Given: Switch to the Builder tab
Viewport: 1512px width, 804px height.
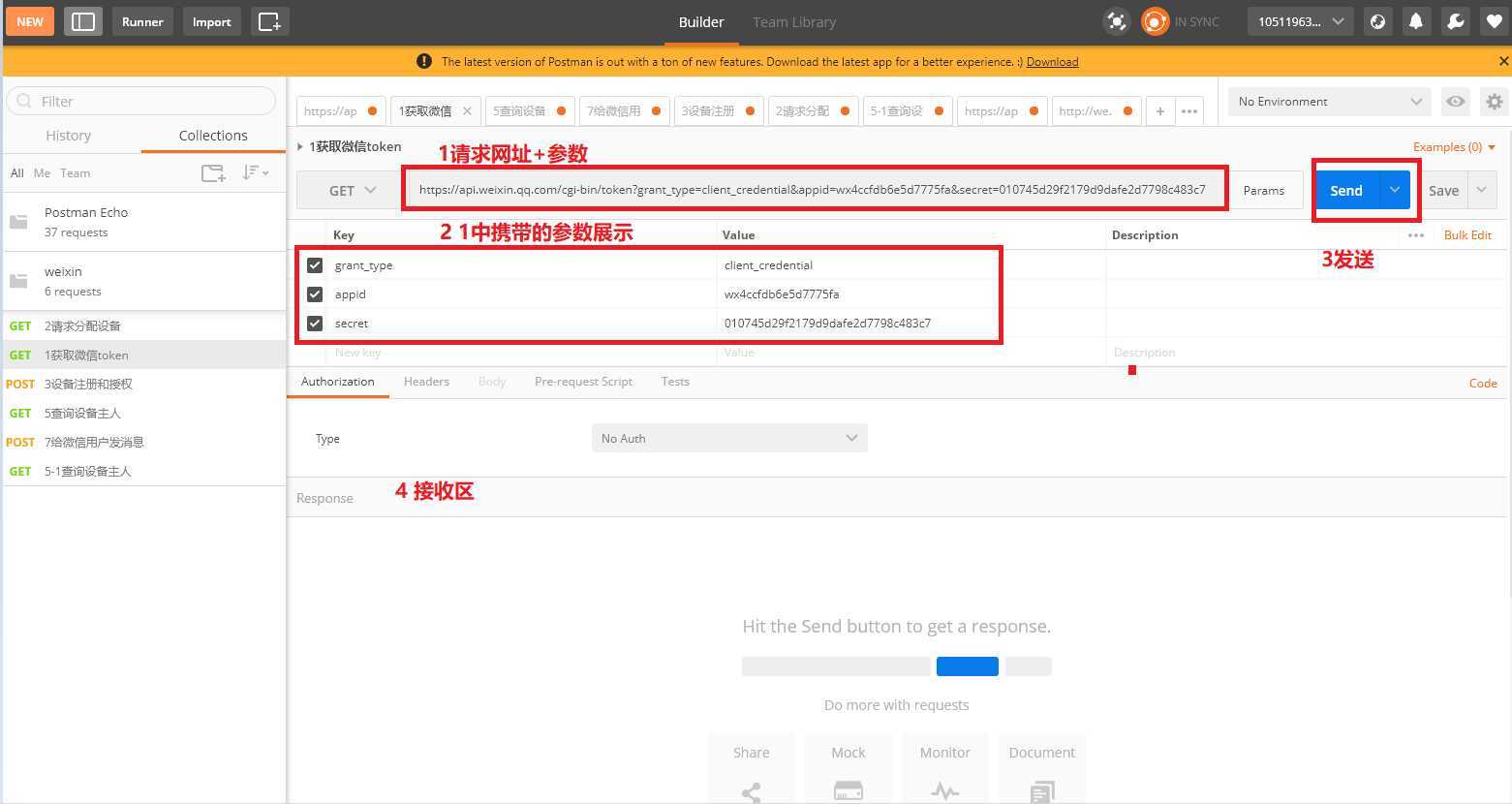Looking at the screenshot, I should pyautogui.click(x=701, y=21).
